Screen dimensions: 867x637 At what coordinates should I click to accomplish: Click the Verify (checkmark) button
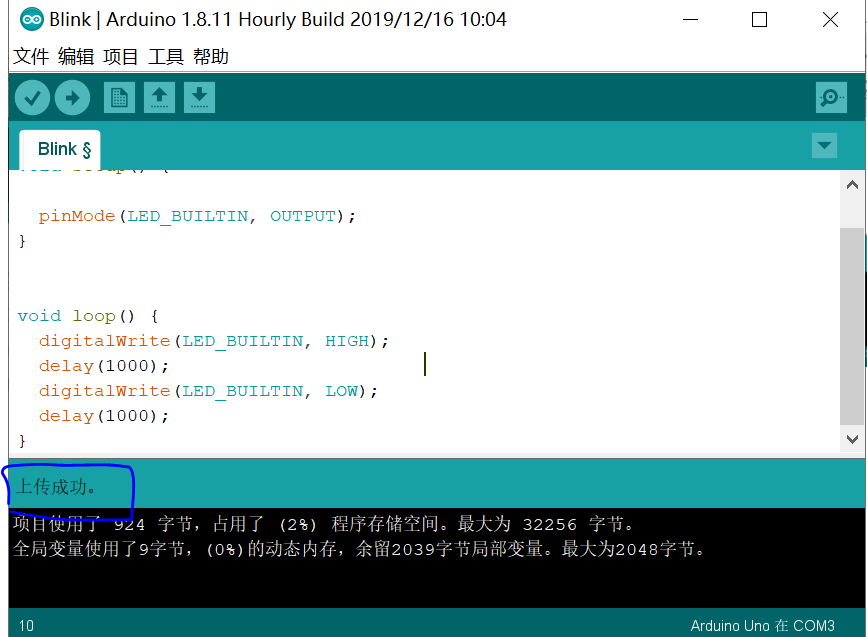point(33,98)
